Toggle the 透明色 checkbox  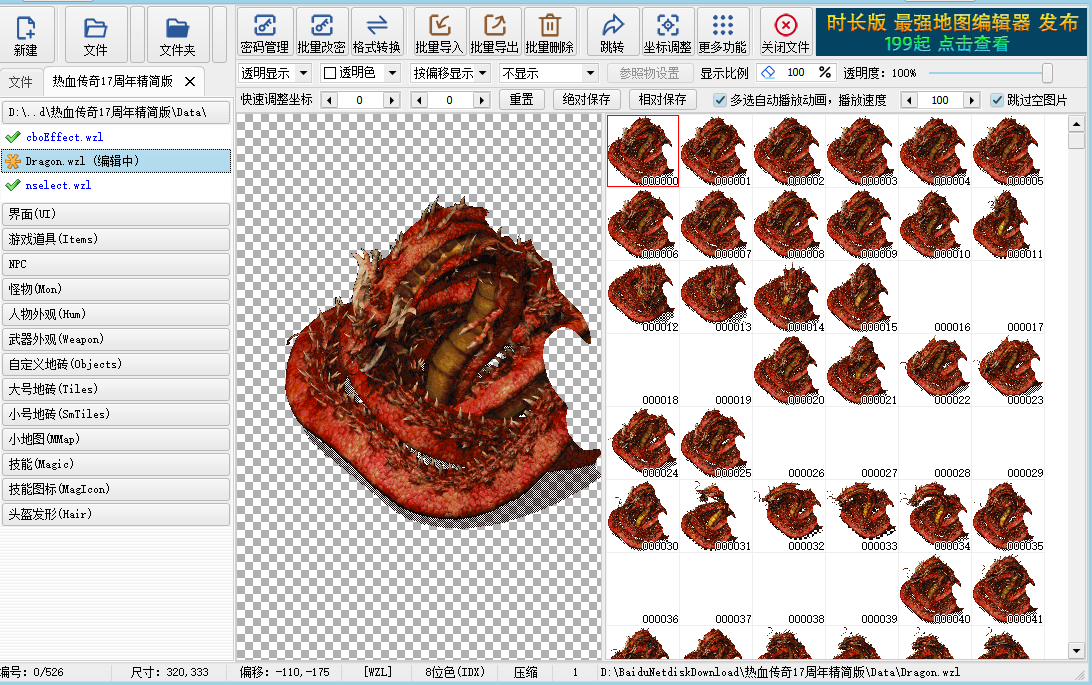(x=330, y=73)
